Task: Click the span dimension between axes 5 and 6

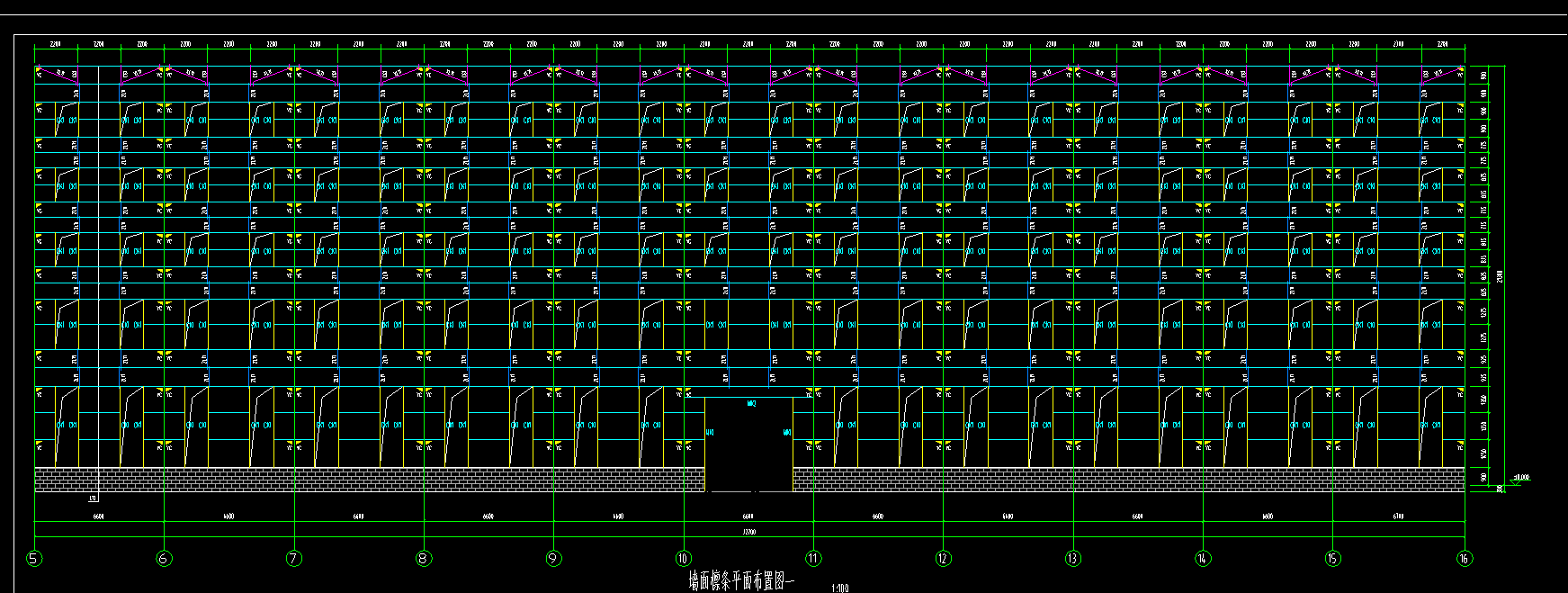Action: tap(99, 517)
